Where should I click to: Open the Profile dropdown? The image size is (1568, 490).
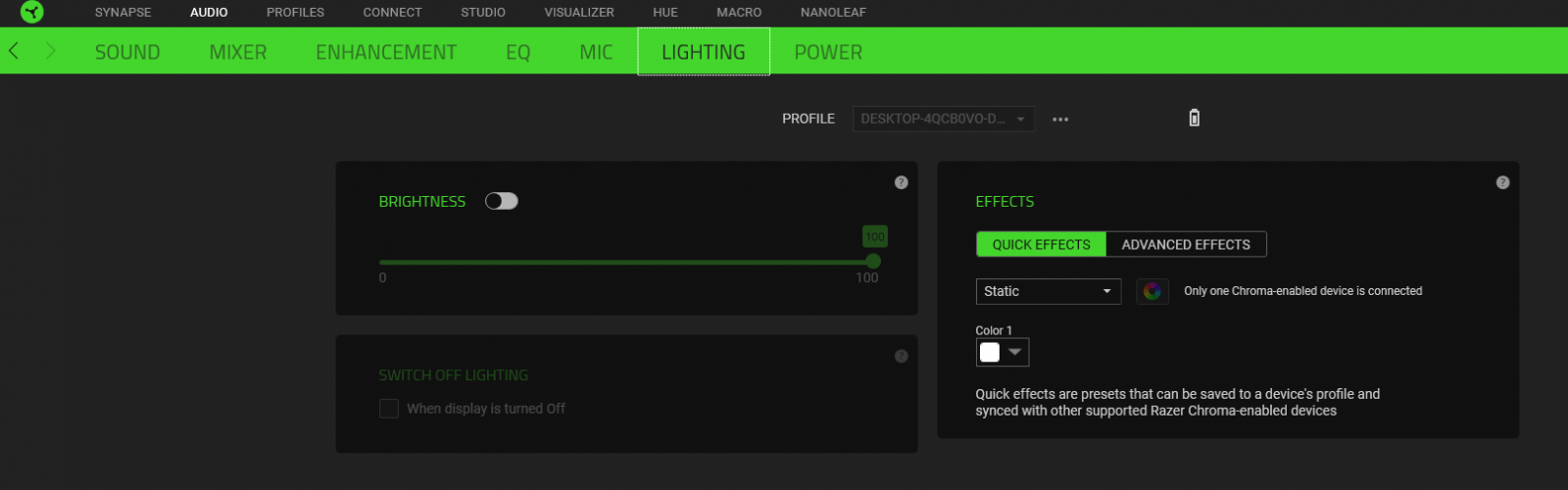943,119
